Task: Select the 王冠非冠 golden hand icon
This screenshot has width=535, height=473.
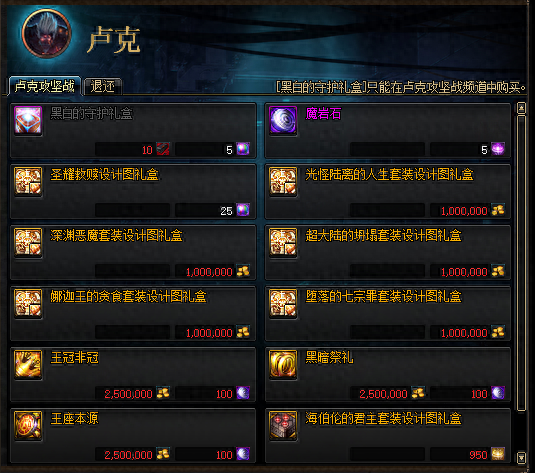Action: [28, 364]
